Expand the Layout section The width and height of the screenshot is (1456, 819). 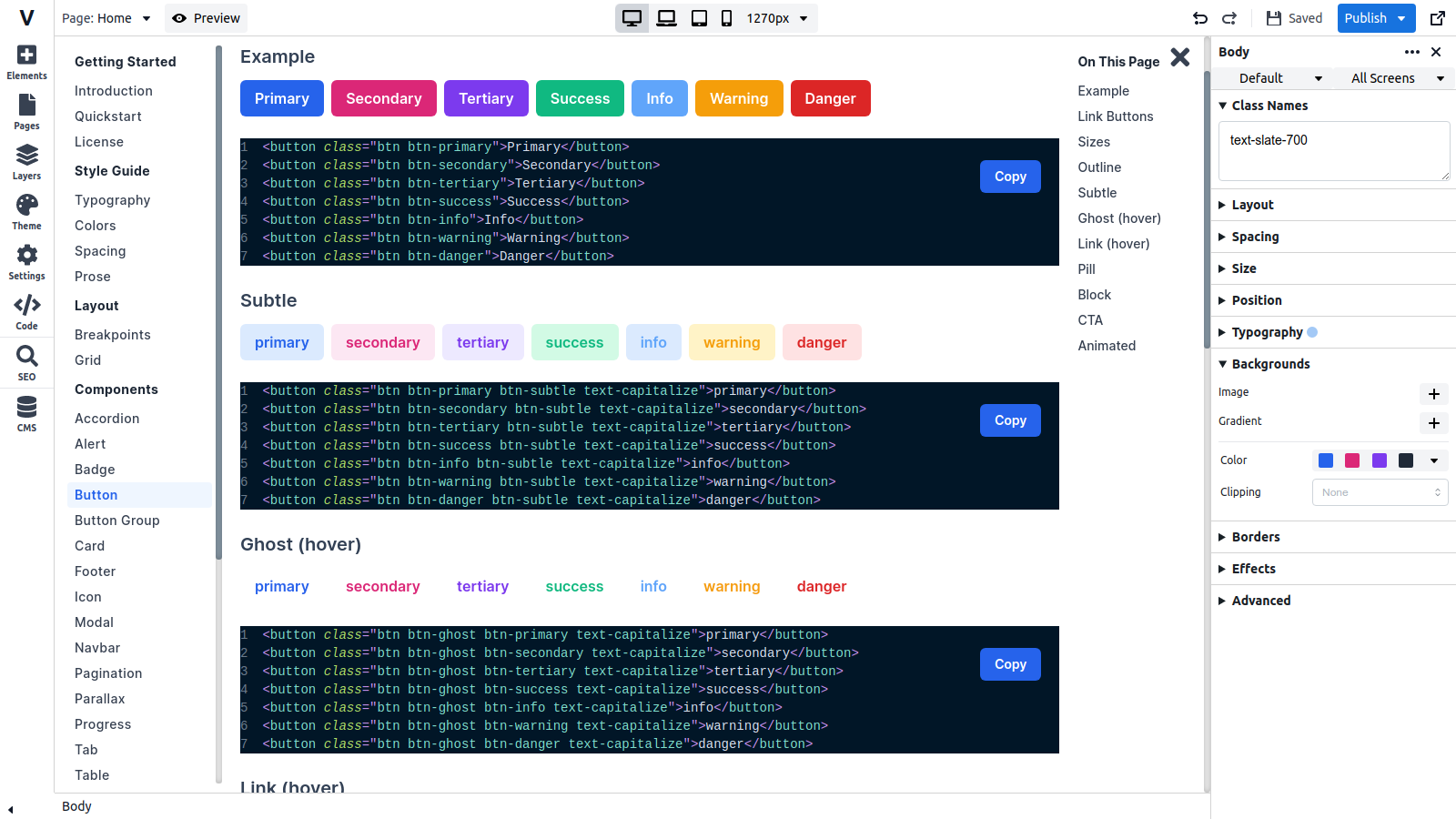[x=1246, y=205]
